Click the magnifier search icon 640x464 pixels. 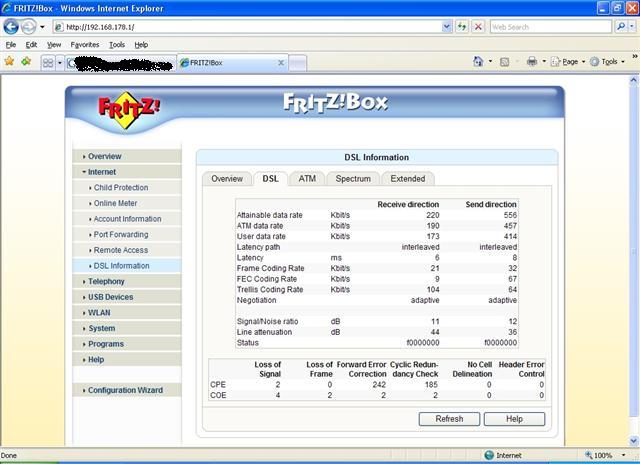click(621, 27)
